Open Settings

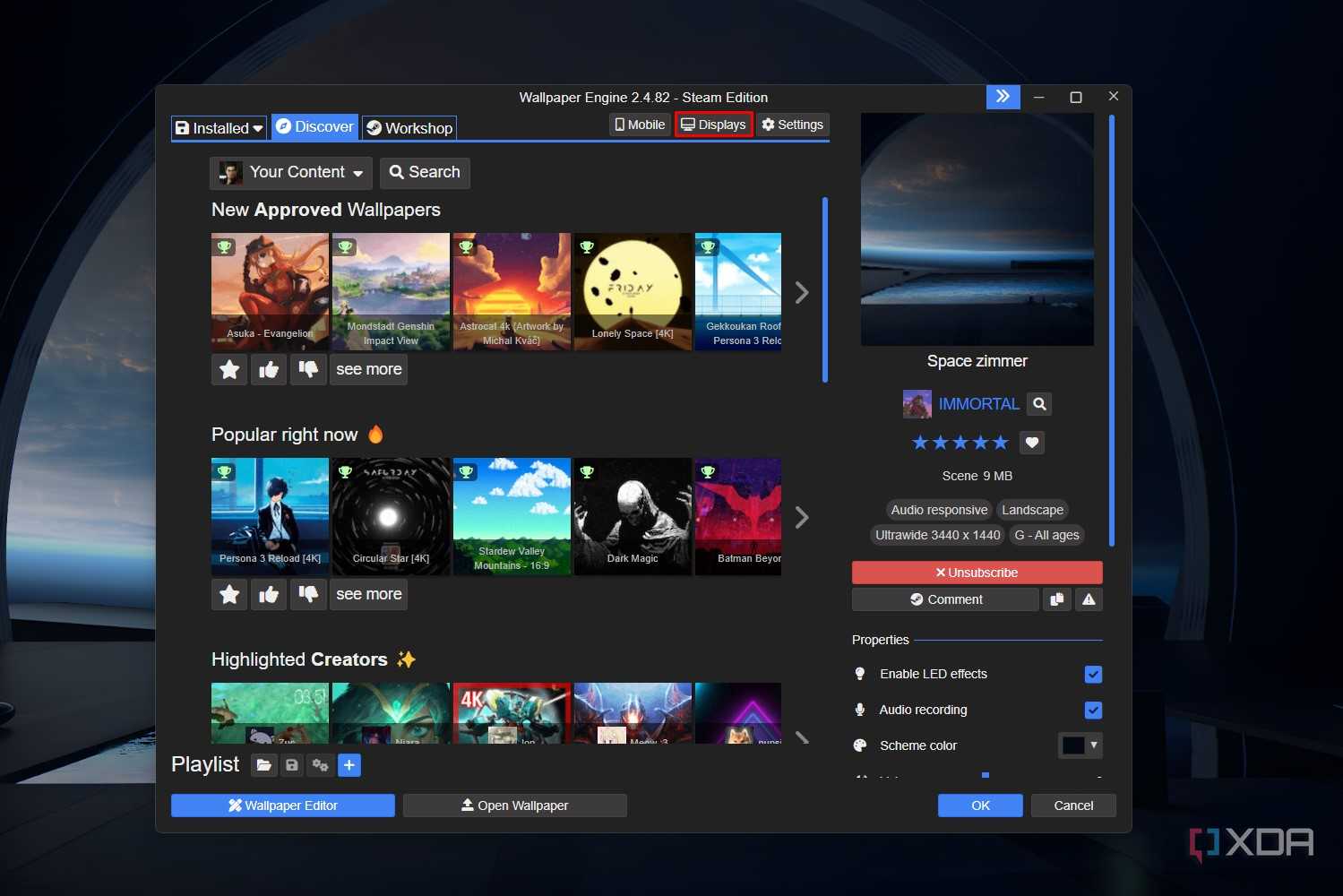click(792, 125)
